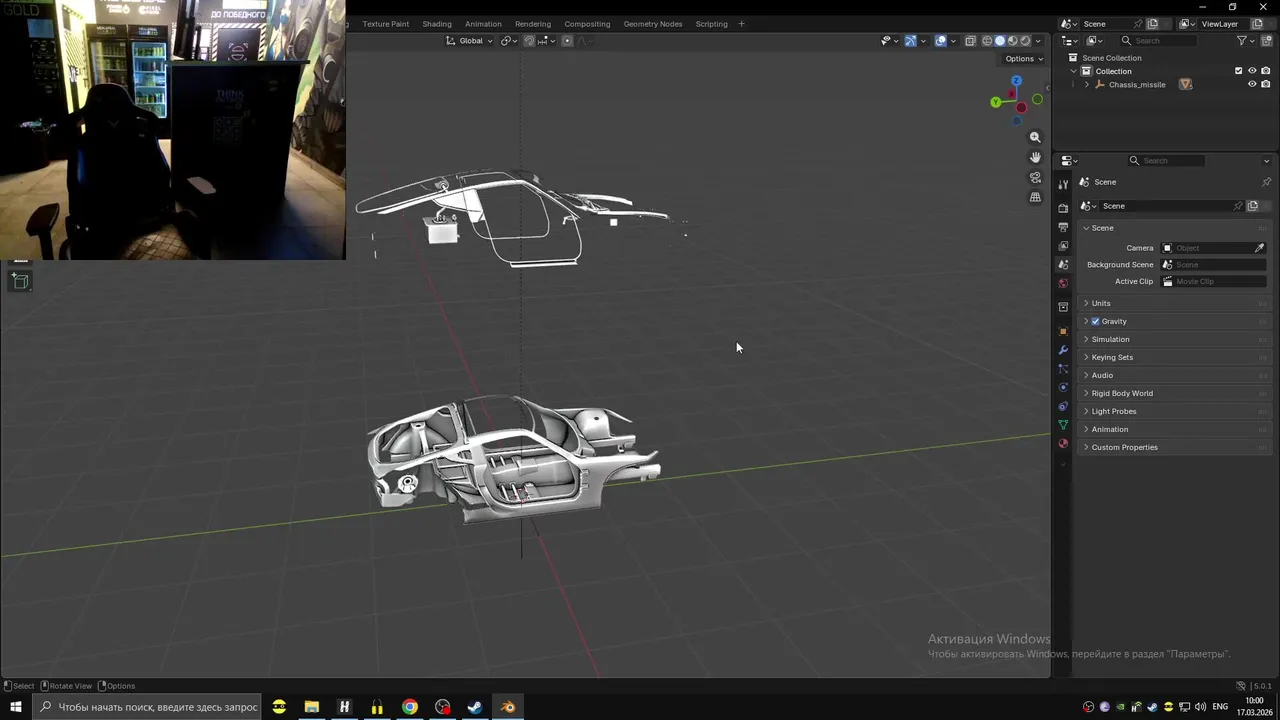This screenshot has width=1280, height=720.
Task: Open the Compositing workspace tab
Action: (587, 24)
